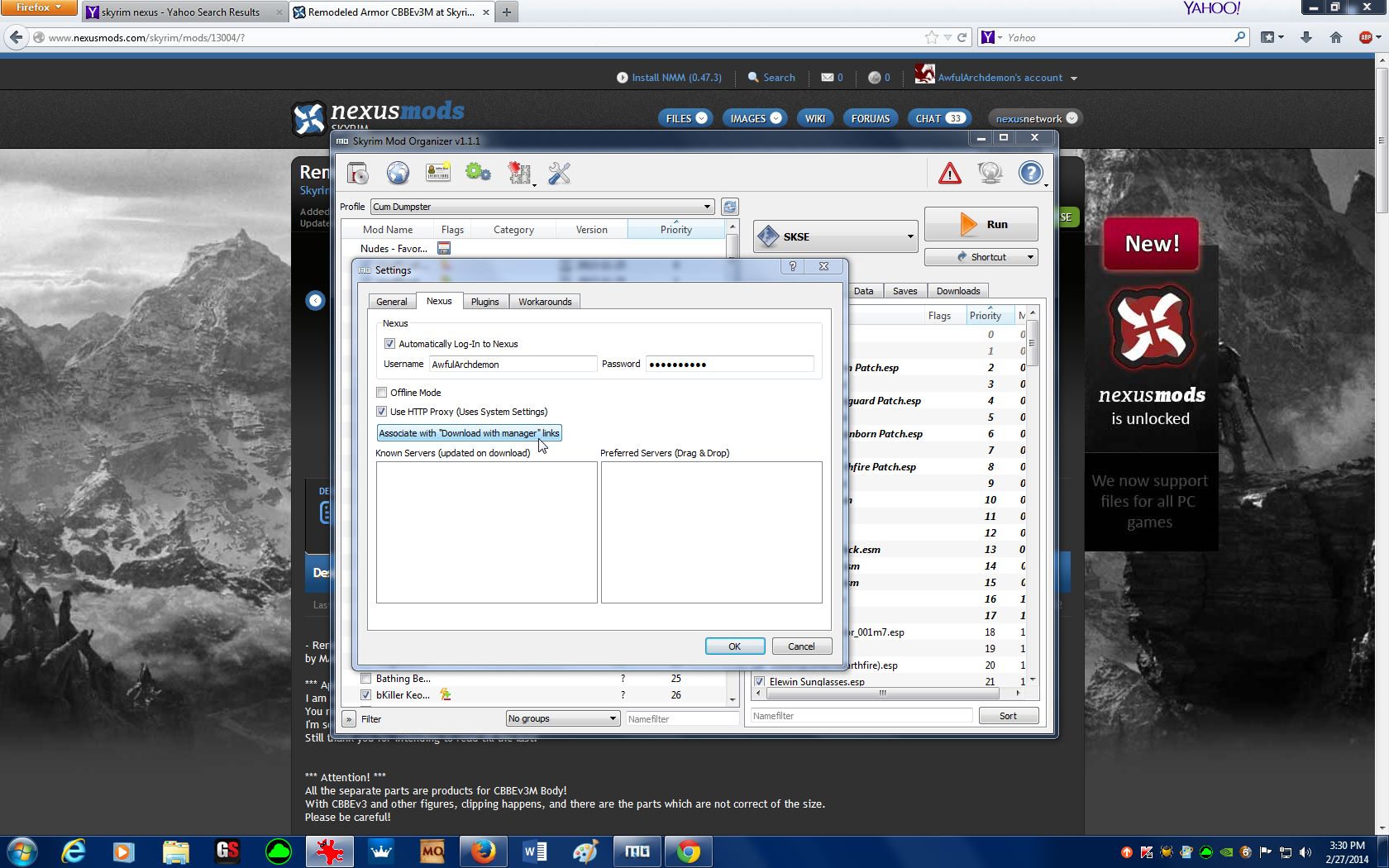The image size is (1389, 868).
Task: Switch to the Workarounds settings tab
Action: [x=545, y=302]
